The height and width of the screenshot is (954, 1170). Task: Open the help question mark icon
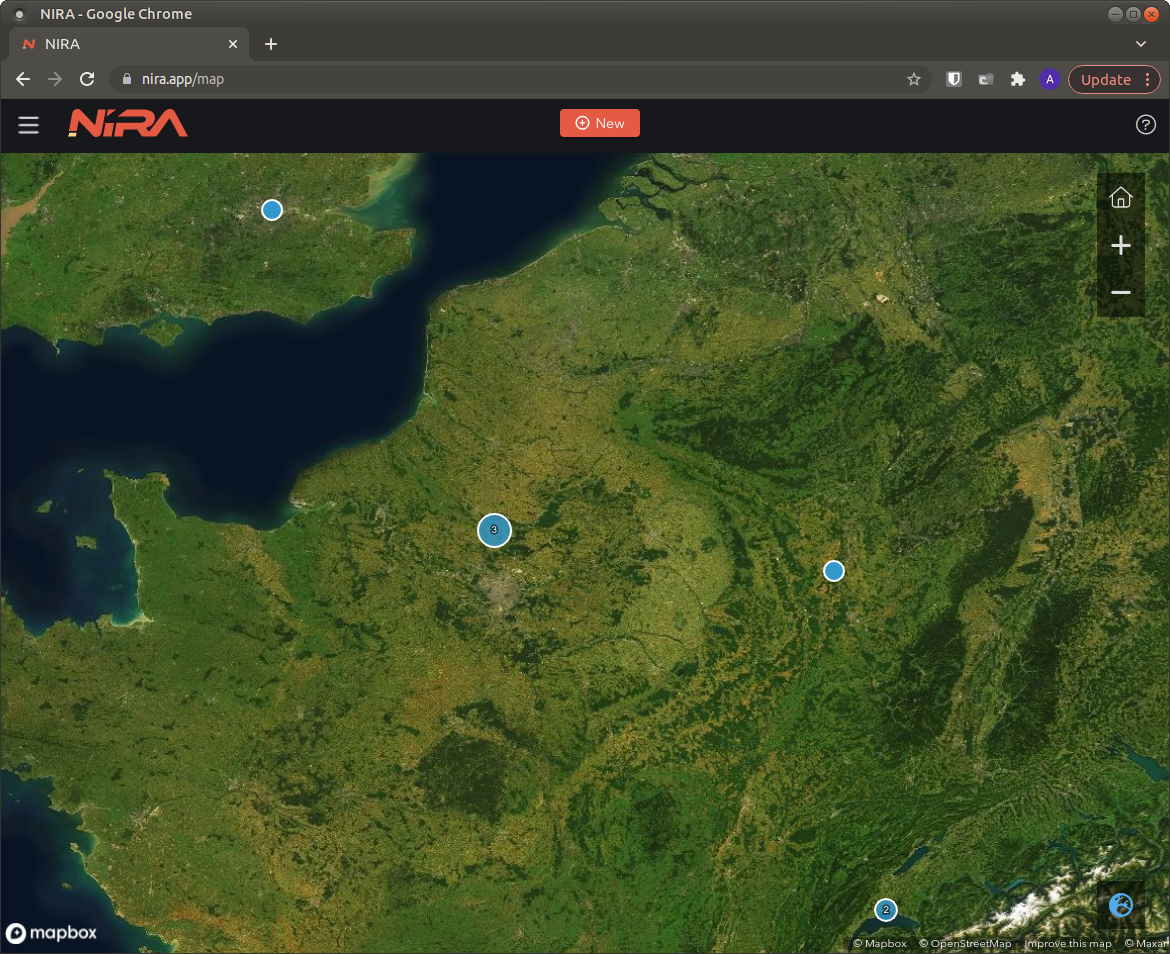point(1145,125)
